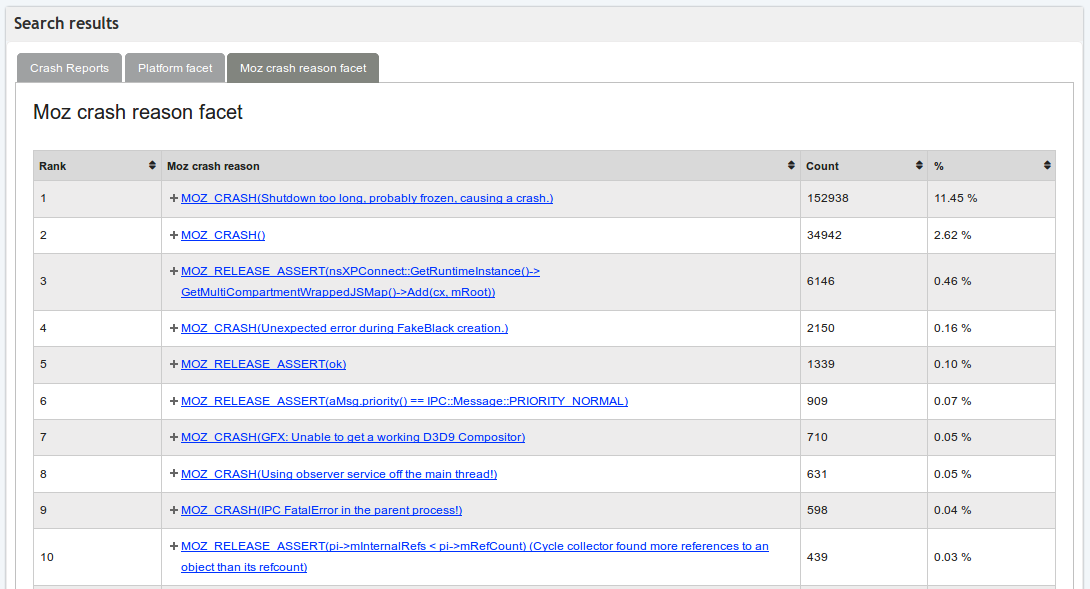Image resolution: width=1090 pixels, height=589 pixels.
Task: Click the sort icon for Moz crash reason column
Action: click(x=790, y=165)
